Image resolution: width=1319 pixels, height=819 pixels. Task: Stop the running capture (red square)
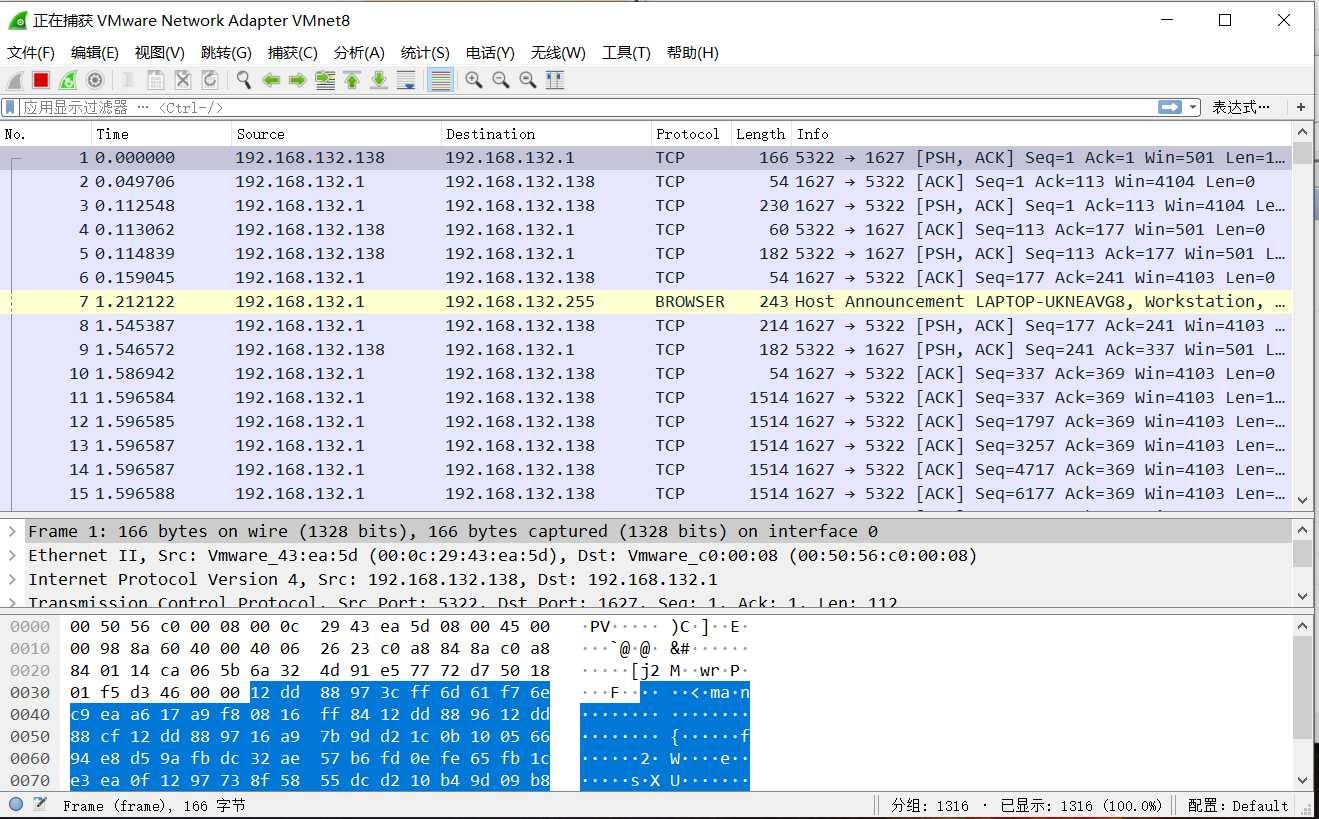[x=41, y=81]
